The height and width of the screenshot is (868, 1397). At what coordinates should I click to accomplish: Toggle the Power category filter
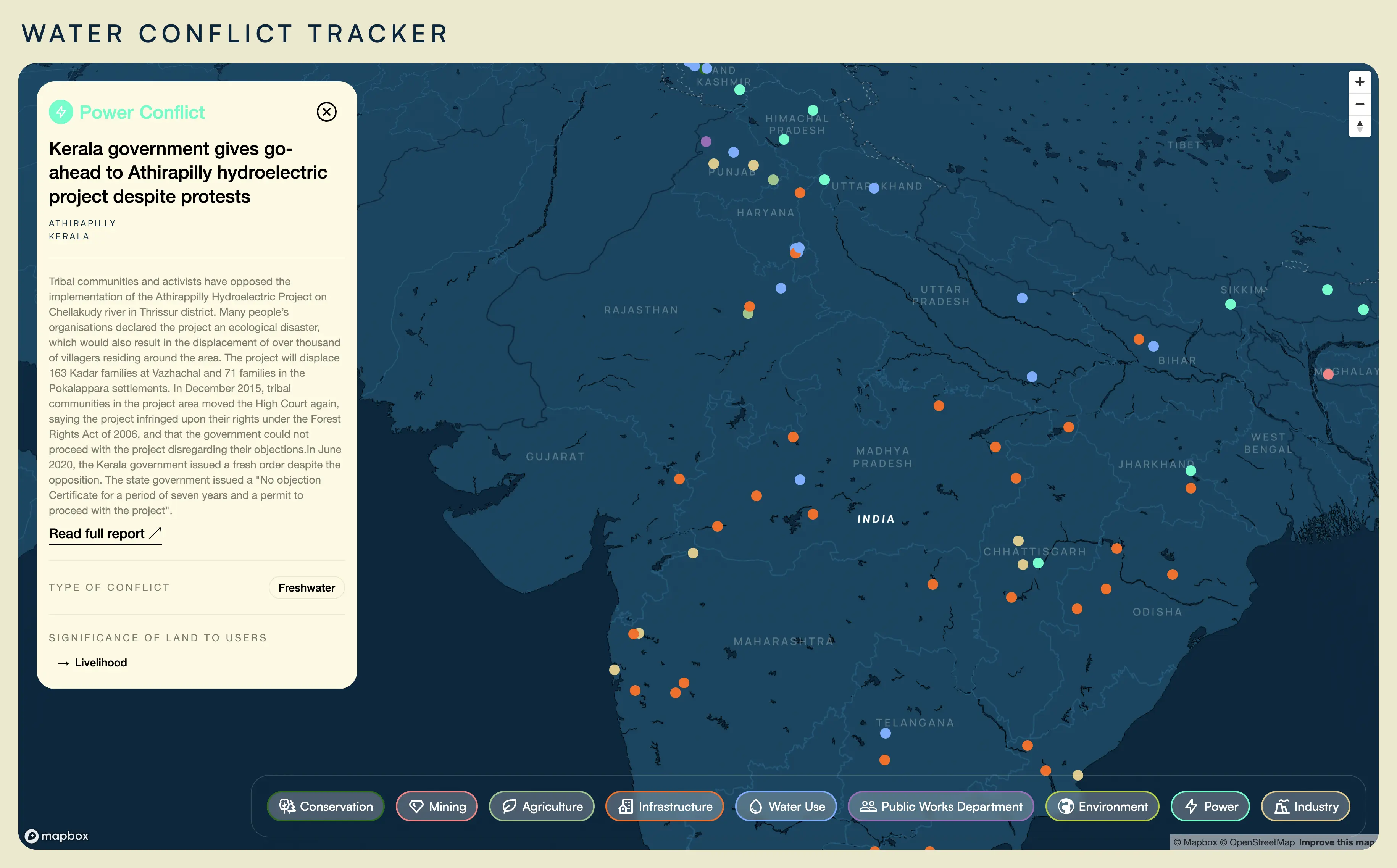pos(1210,807)
